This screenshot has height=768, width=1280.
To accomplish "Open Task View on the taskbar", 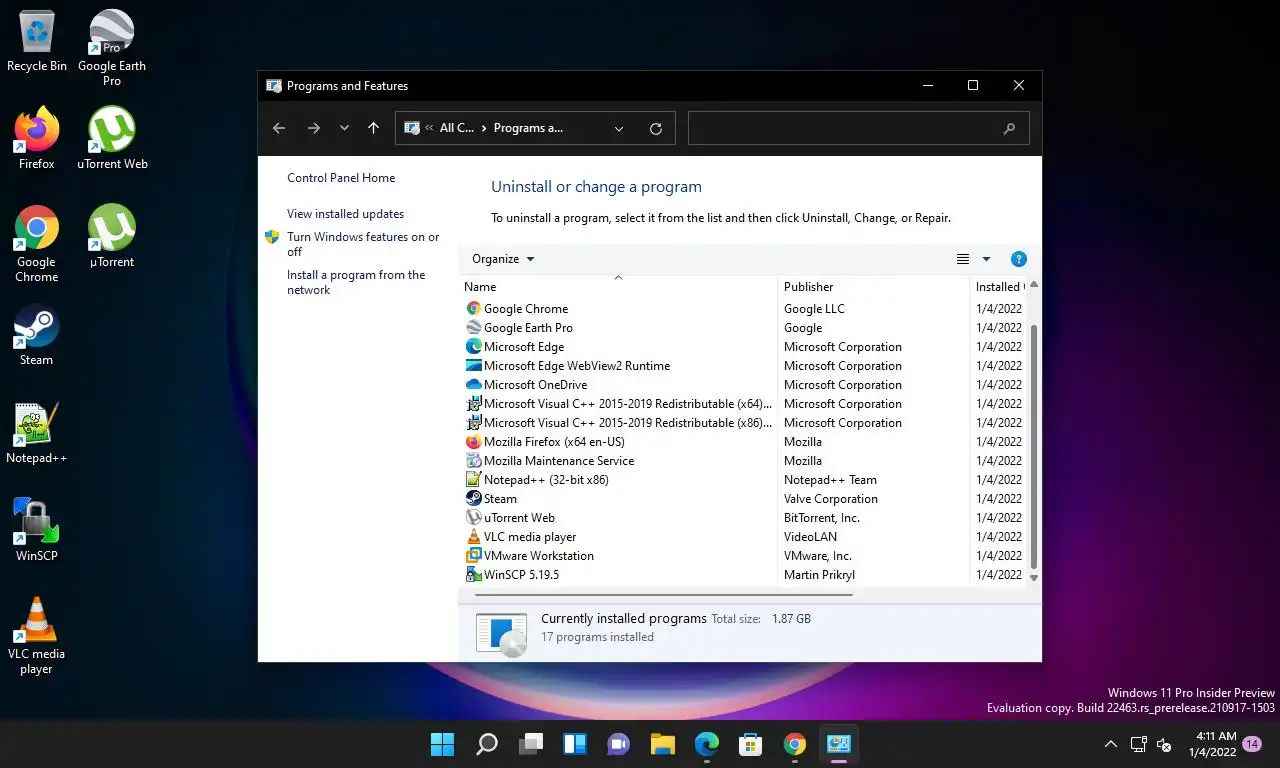I will 531,744.
